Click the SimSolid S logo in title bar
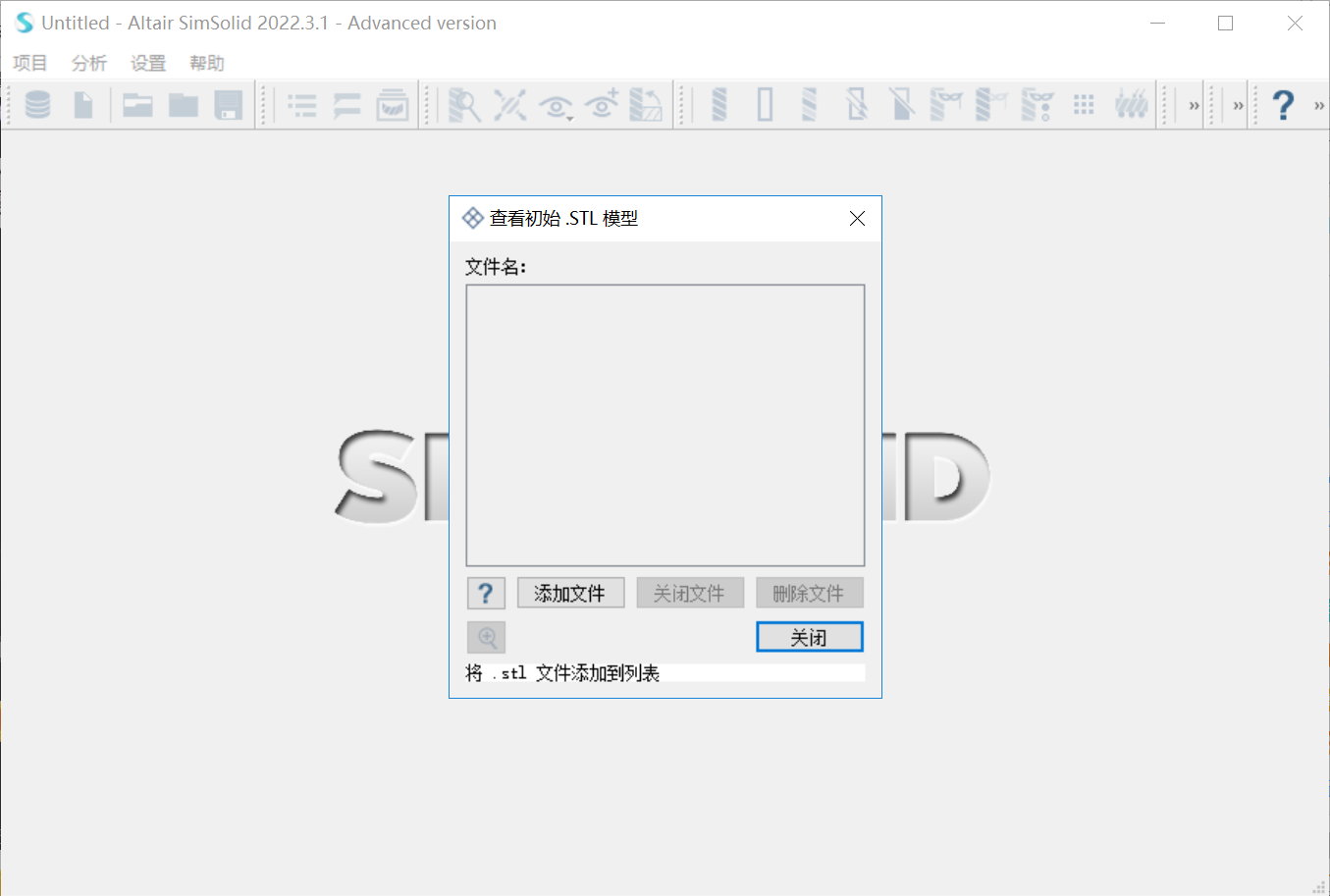Image resolution: width=1330 pixels, height=896 pixels. coord(25,23)
